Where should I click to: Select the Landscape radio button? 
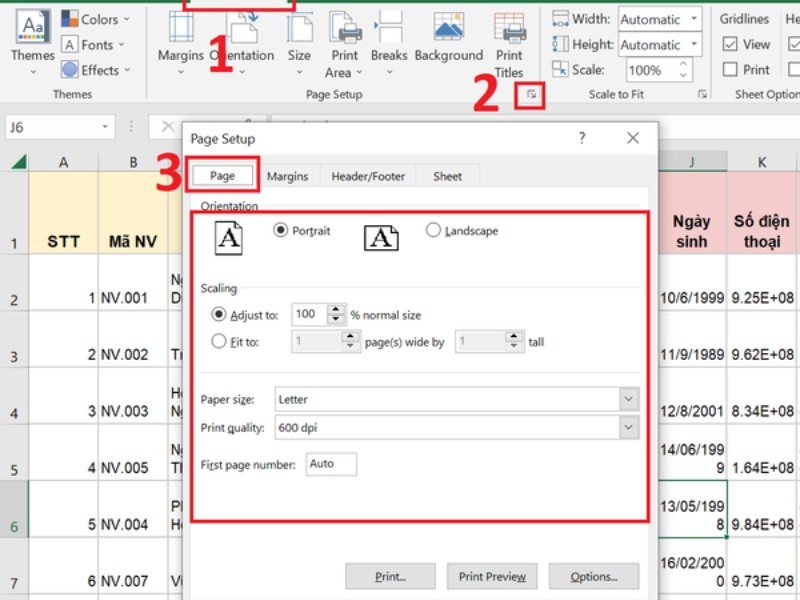coord(433,230)
